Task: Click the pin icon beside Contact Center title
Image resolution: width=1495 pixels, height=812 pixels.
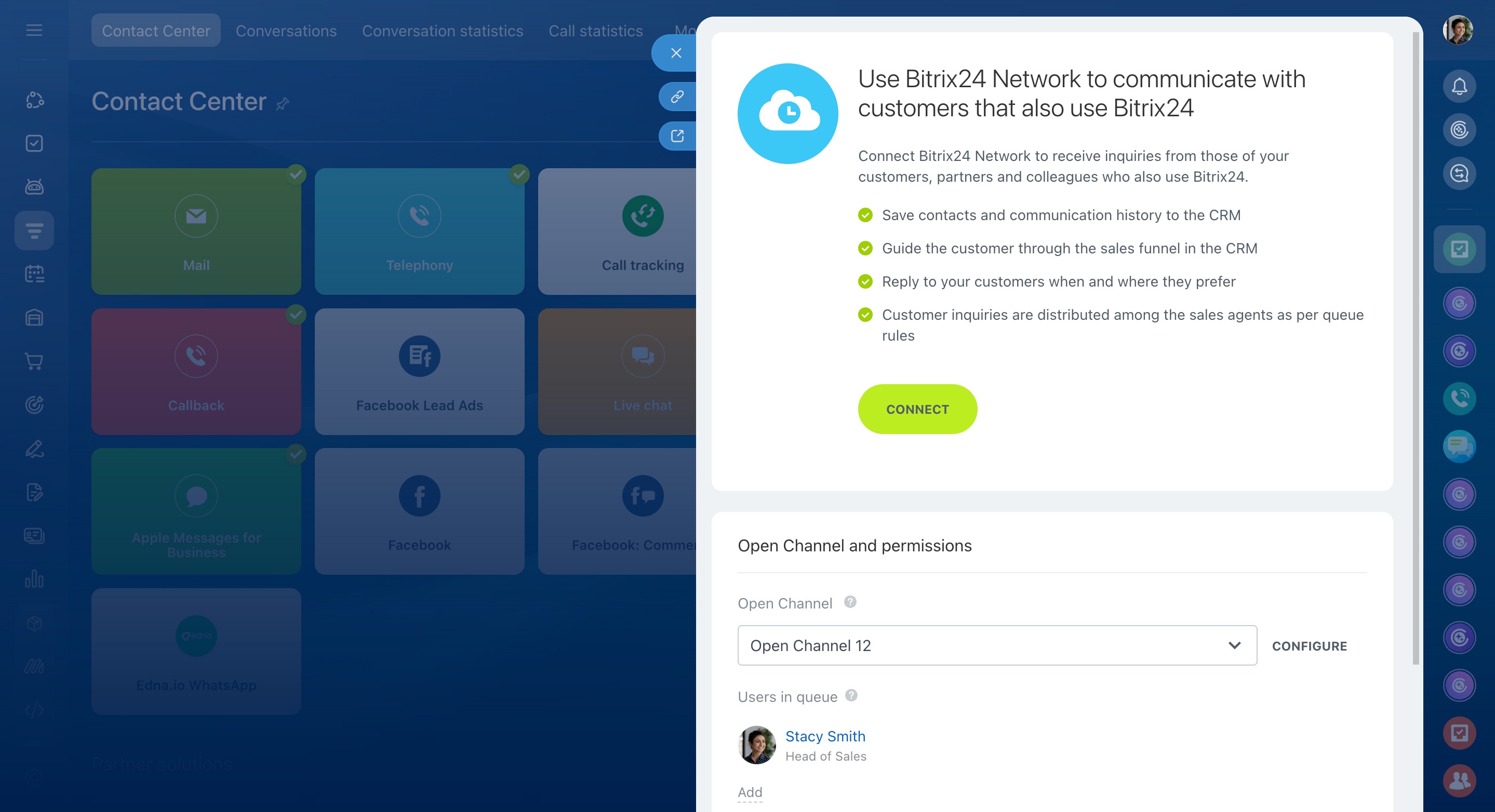Action: coord(283,104)
